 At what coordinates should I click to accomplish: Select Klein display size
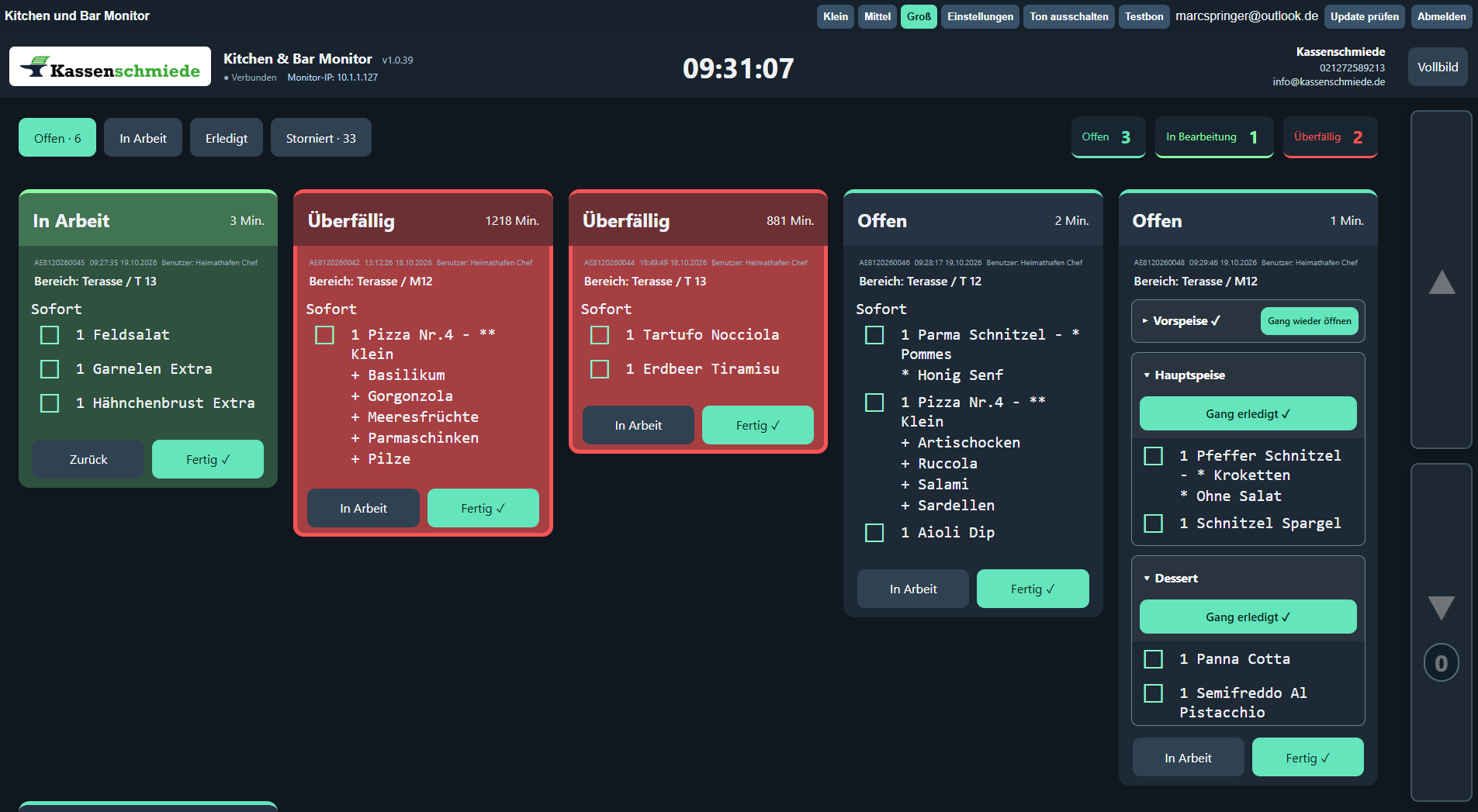tap(836, 16)
